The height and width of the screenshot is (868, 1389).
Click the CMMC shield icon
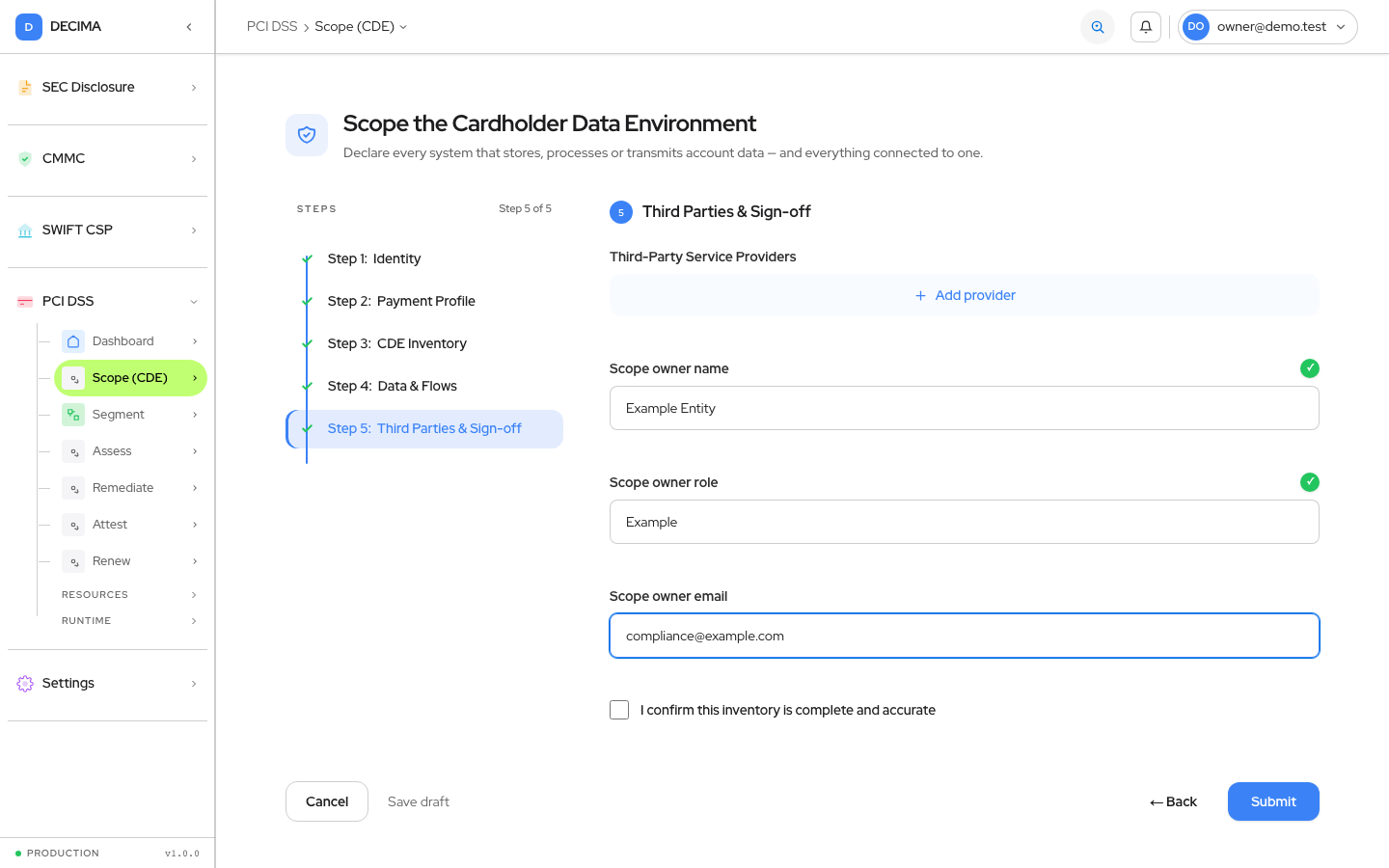(x=25, y=159)
